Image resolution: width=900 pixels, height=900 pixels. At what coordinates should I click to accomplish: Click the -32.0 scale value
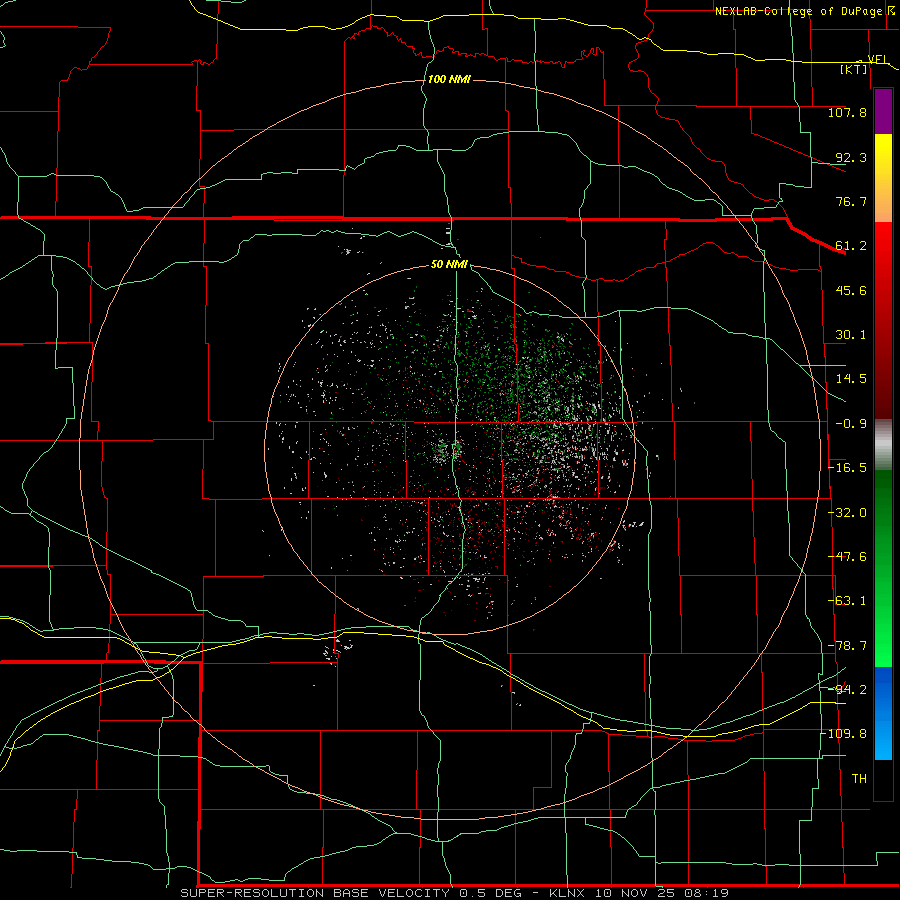[x=847, y=513]
